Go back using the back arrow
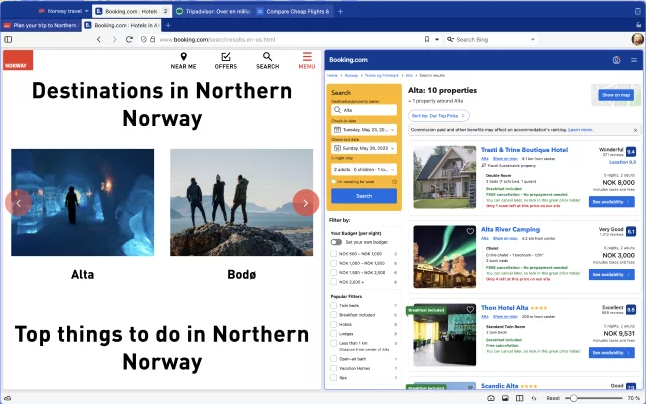The height and width of the screenshot is (404, 646). pos(98,40)
